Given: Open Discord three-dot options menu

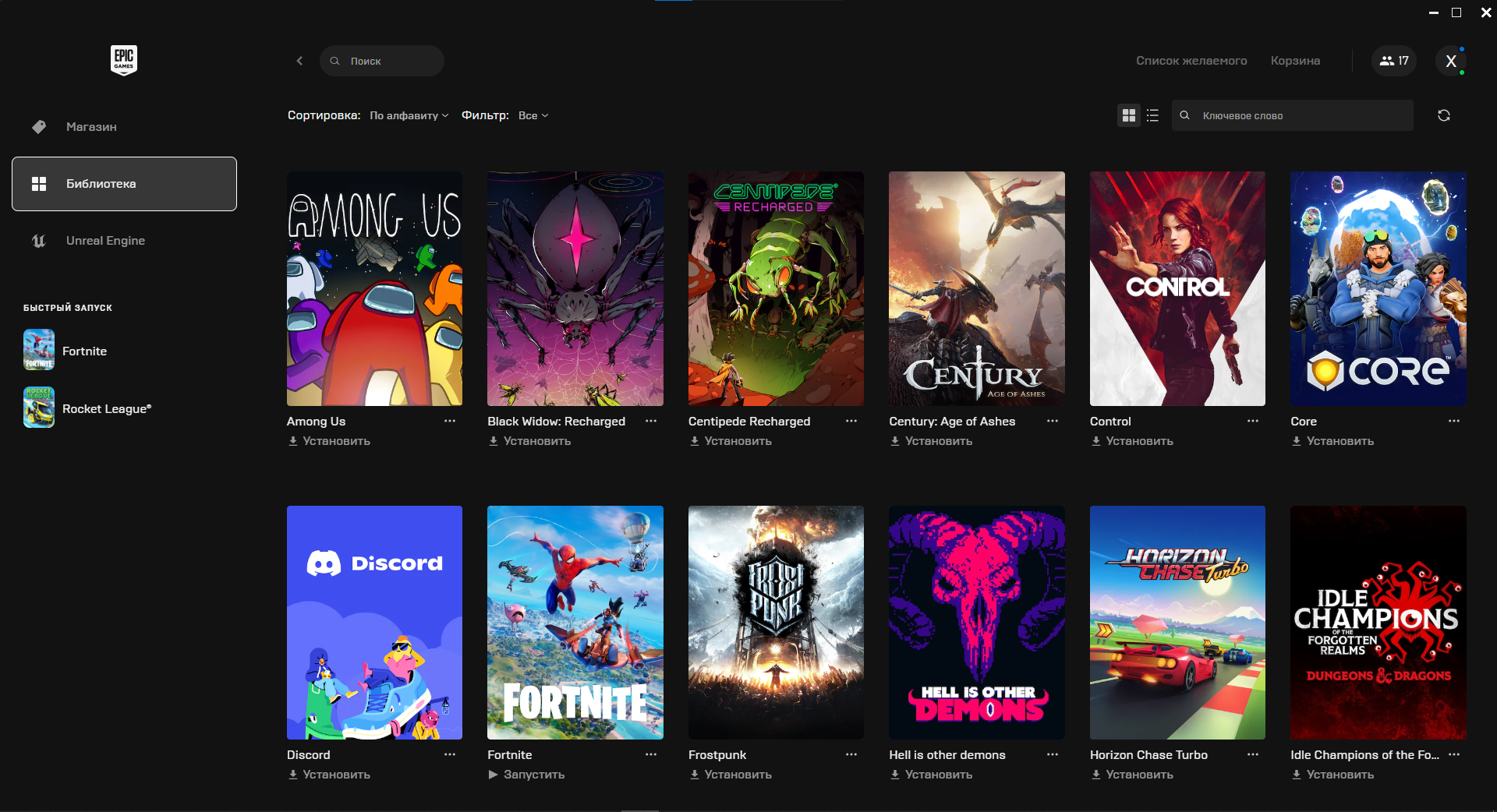Looking at the screenshot, I should coord(450,754).
